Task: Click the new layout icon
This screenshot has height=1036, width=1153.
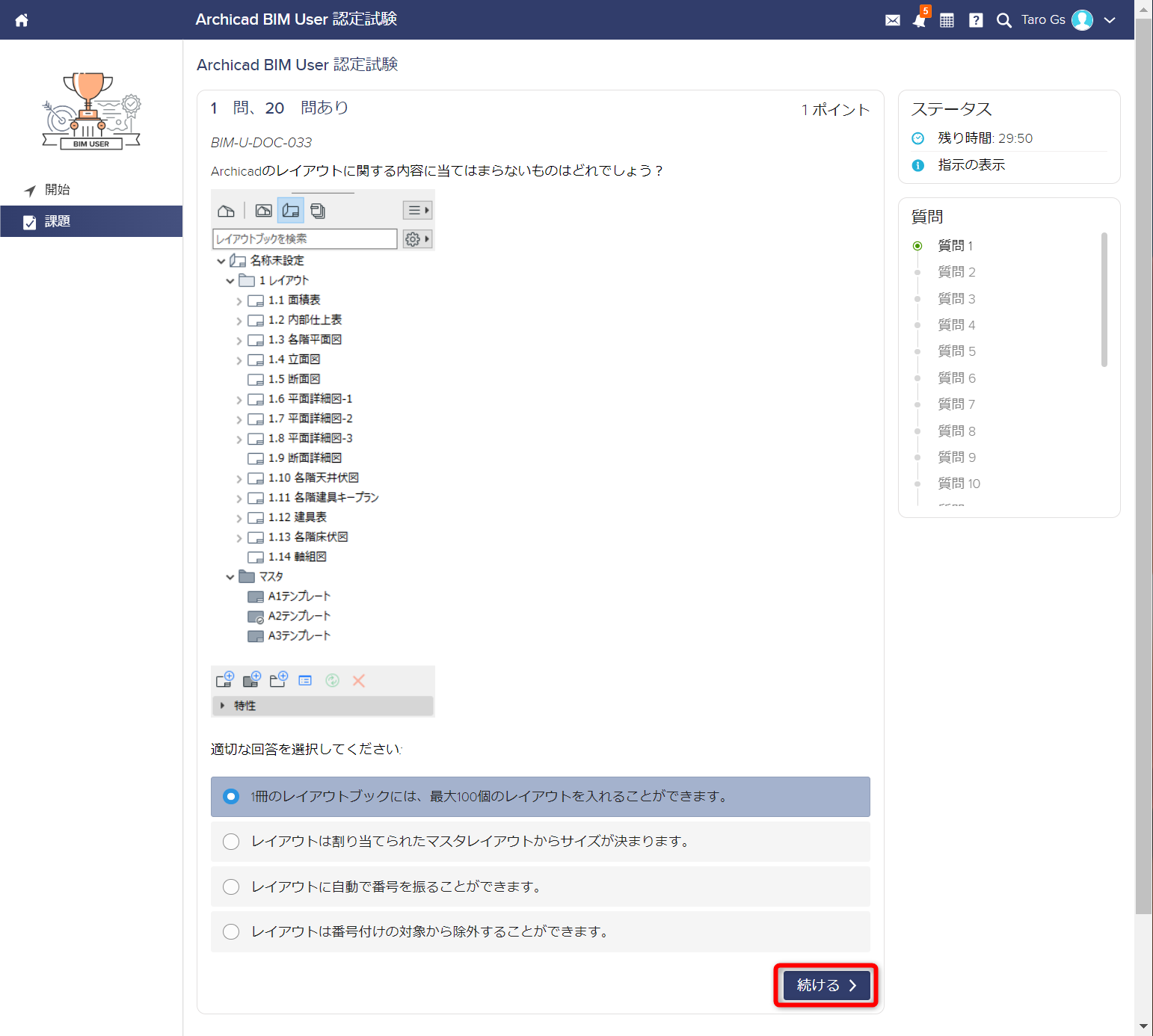Action: pos(225,680)
